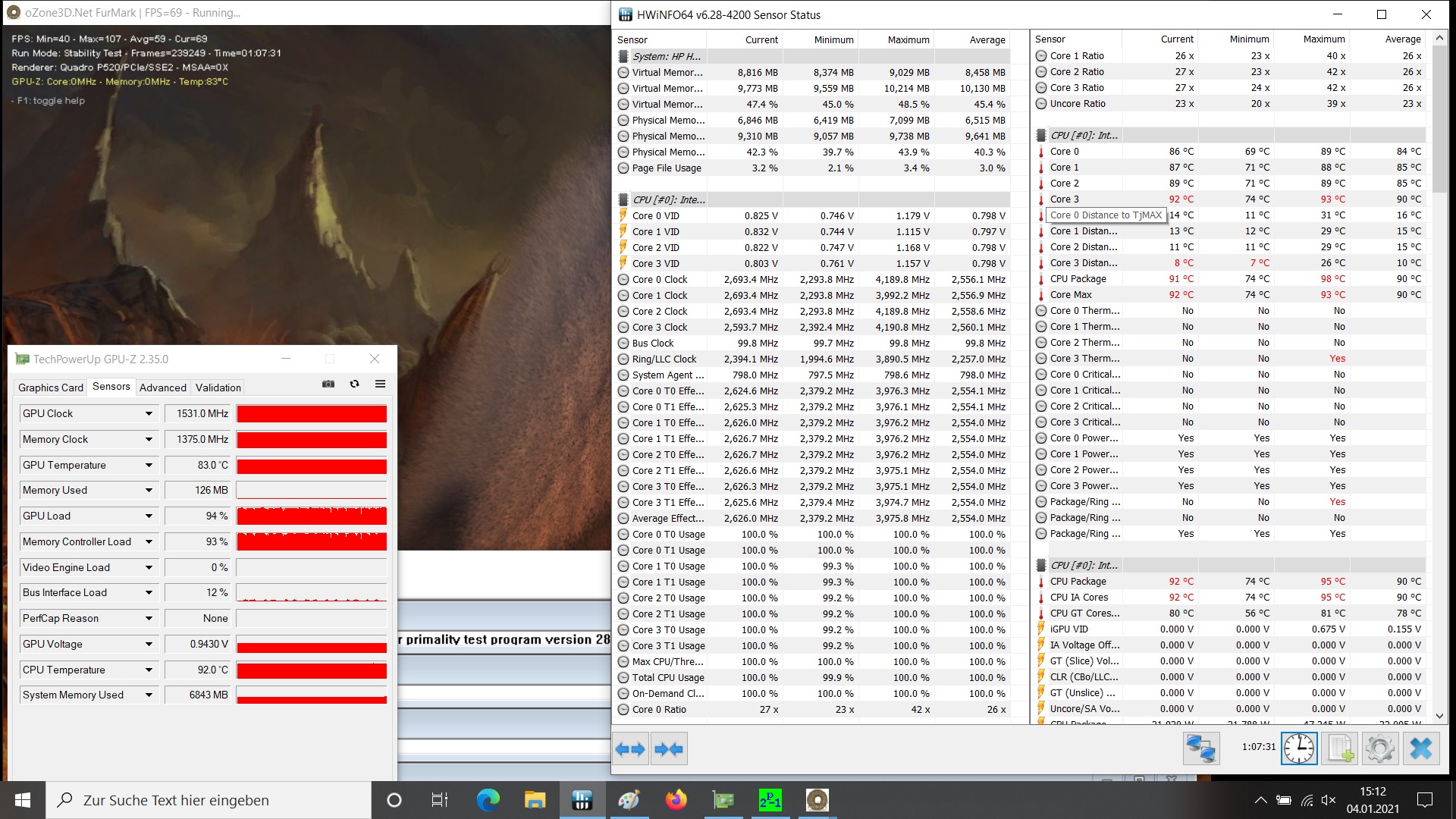Click the GPU Load red graph
This screenshot has width=1456, height=819.
pos(312,516)
